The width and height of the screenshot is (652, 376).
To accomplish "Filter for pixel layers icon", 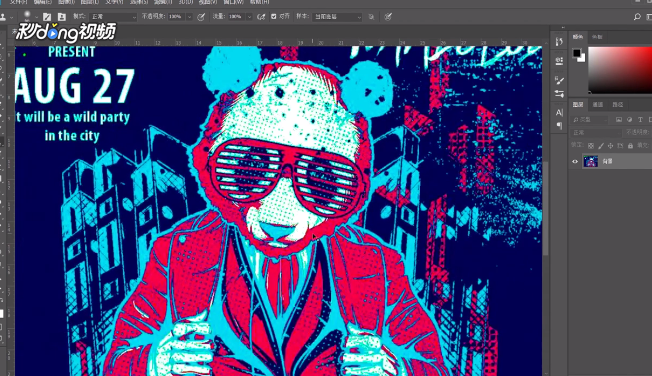I will pyautogui.click(x=619, y=120).
